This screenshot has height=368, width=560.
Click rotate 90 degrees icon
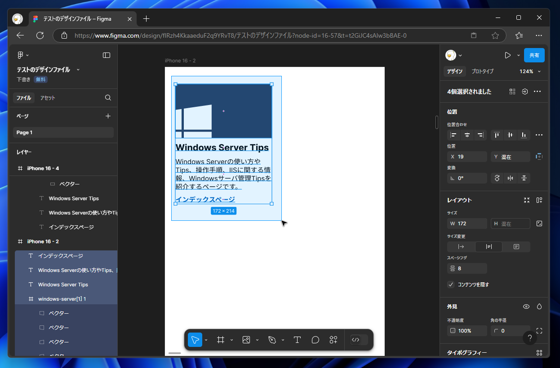click(497, 178)
